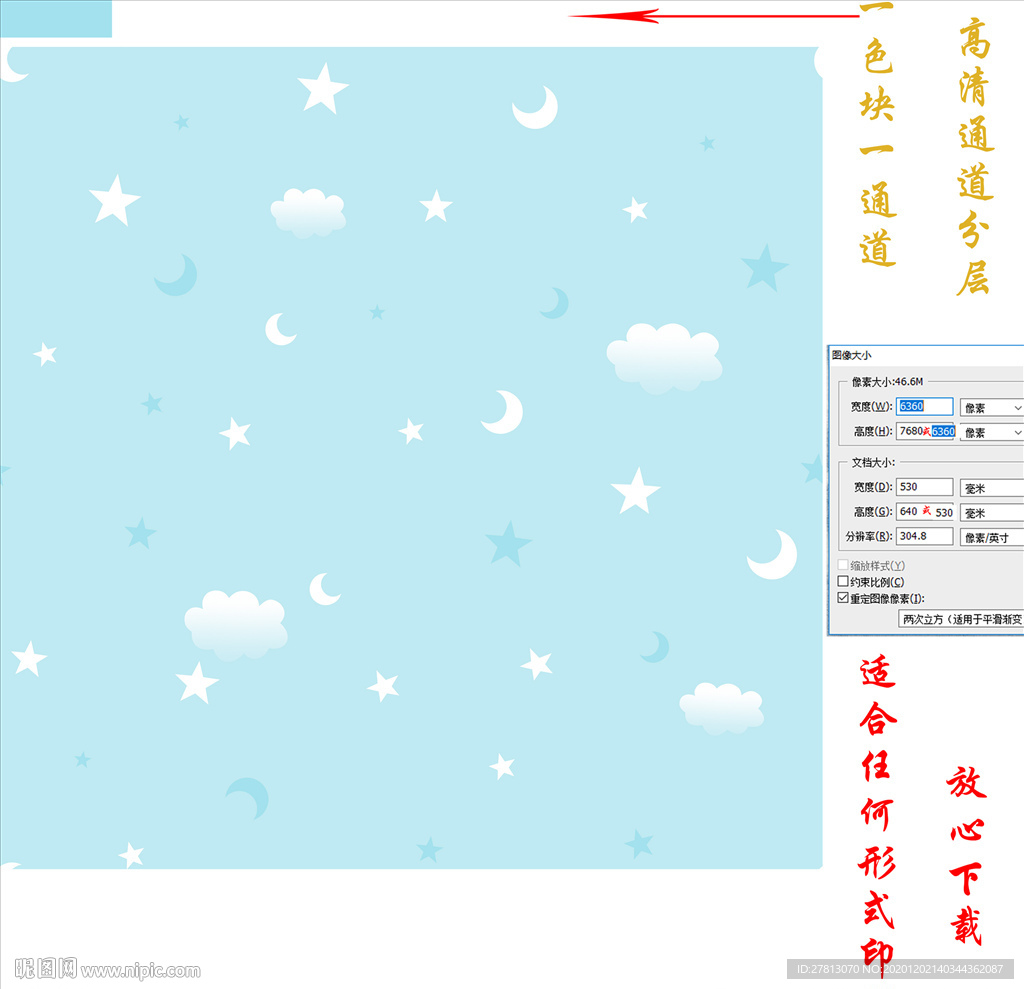
Task: Open the pixel width unit dropdown 像素
Action: click(991, 408)
